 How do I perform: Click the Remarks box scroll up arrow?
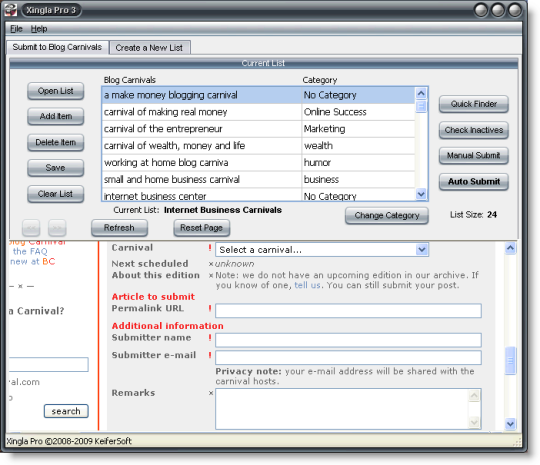click(x=474, y=396)
